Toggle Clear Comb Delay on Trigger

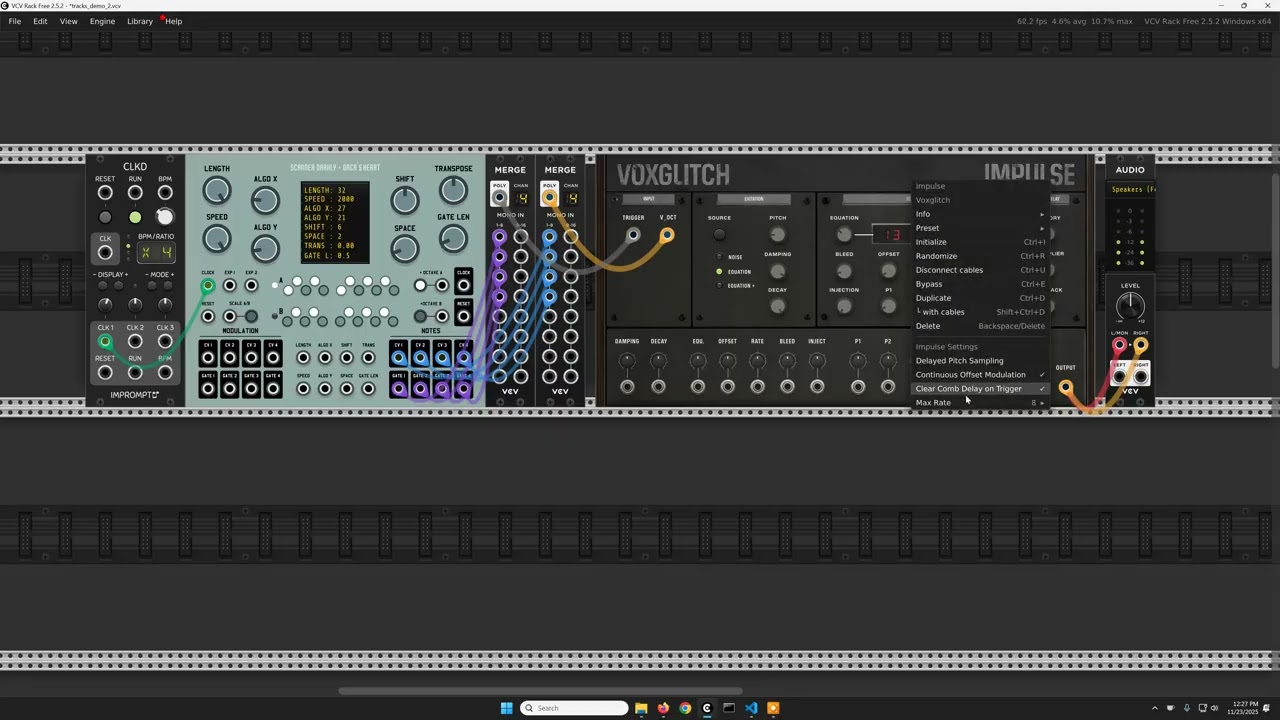coord(980,389)
